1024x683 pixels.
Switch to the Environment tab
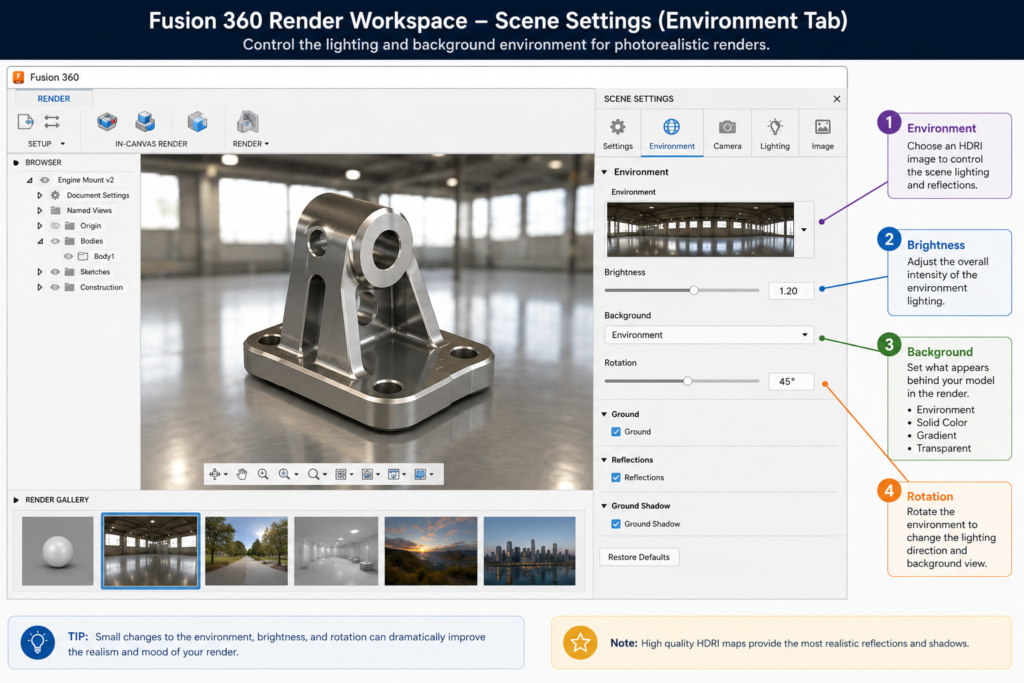672,133
